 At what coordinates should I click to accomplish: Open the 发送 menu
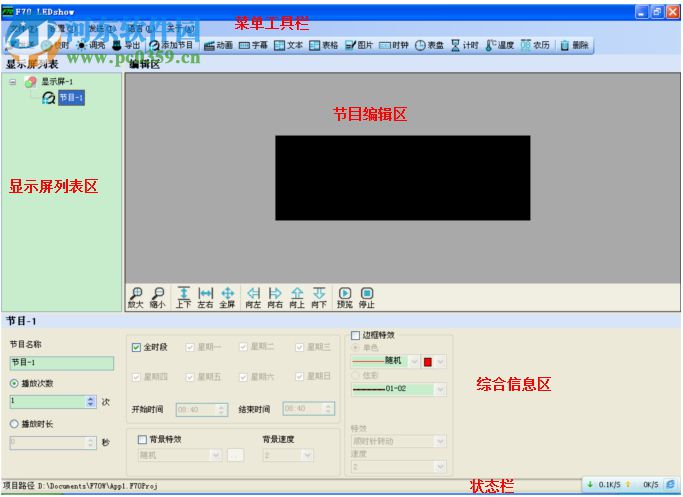point(102,28)
